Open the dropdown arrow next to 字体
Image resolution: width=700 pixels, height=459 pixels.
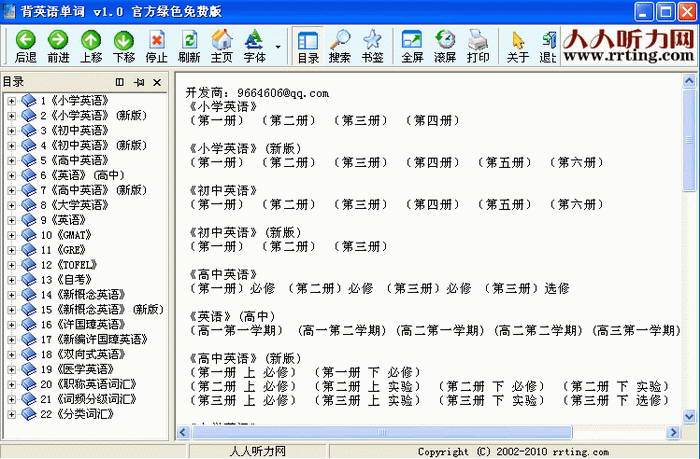[278, 46]
